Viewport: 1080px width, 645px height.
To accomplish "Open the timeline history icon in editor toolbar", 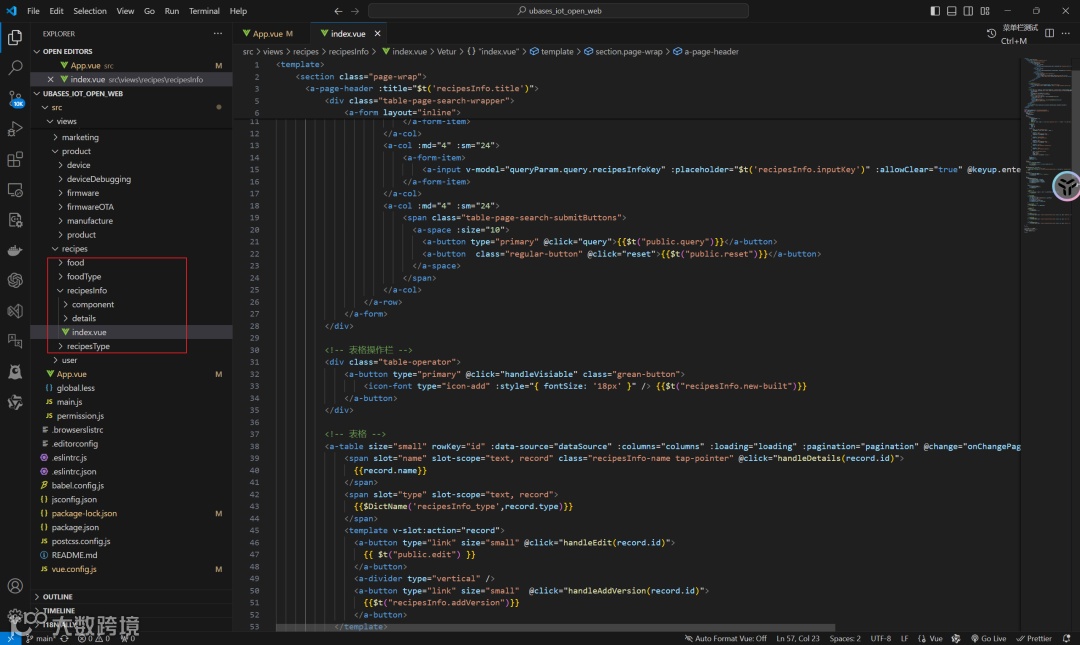I will (x=991, y=33).
